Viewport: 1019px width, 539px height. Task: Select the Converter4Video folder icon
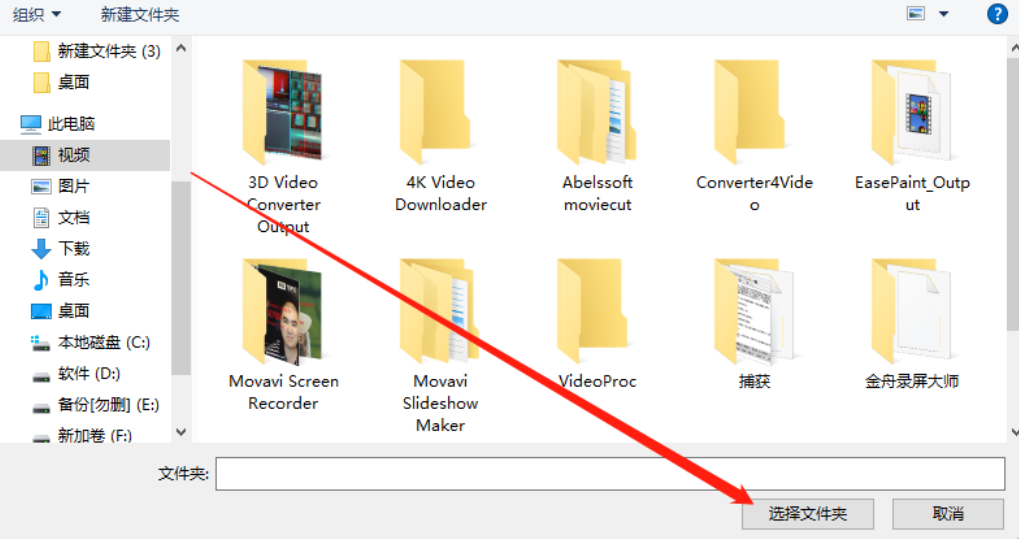coord(749,111)
